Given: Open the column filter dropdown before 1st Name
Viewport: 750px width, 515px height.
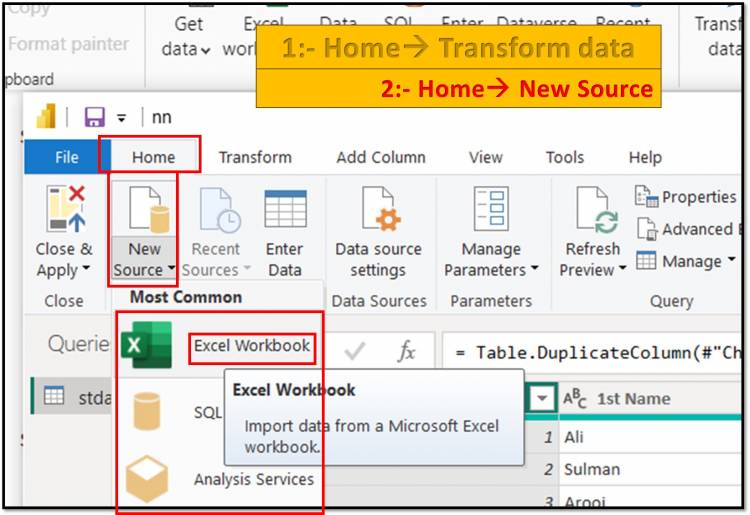Looking at the screenshot, I should 542,398.
